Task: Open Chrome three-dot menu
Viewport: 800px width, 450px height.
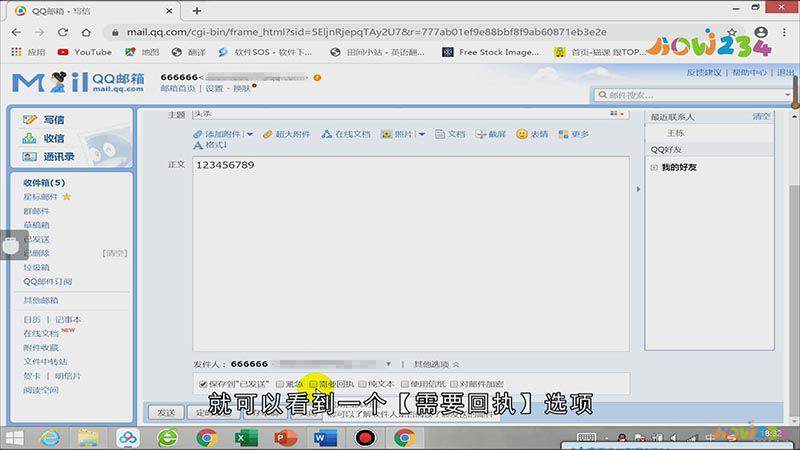Action: tap(785, 32)
